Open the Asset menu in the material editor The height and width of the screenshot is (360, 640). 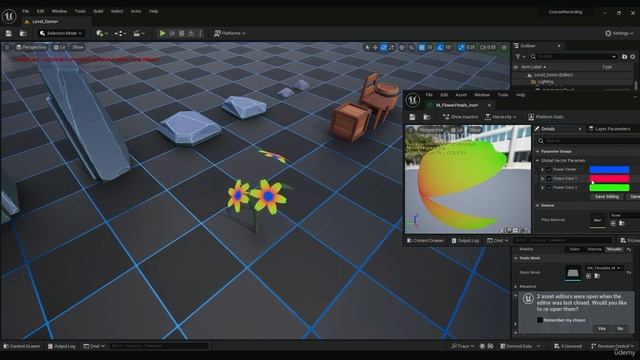coord(461,95)
